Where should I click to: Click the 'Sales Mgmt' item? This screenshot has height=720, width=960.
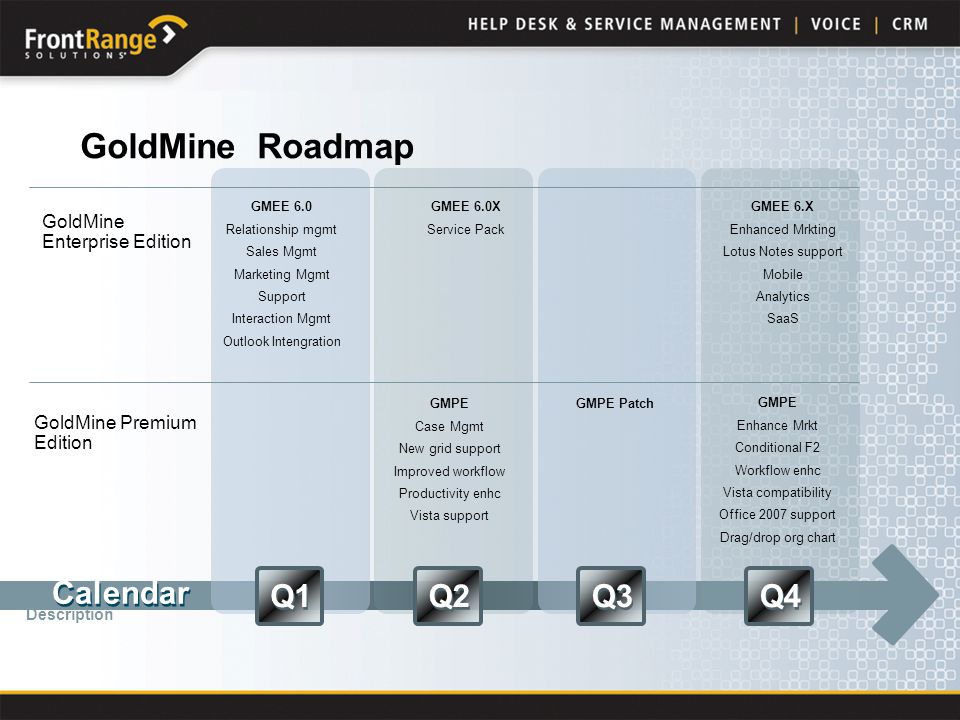click(281, 252)
